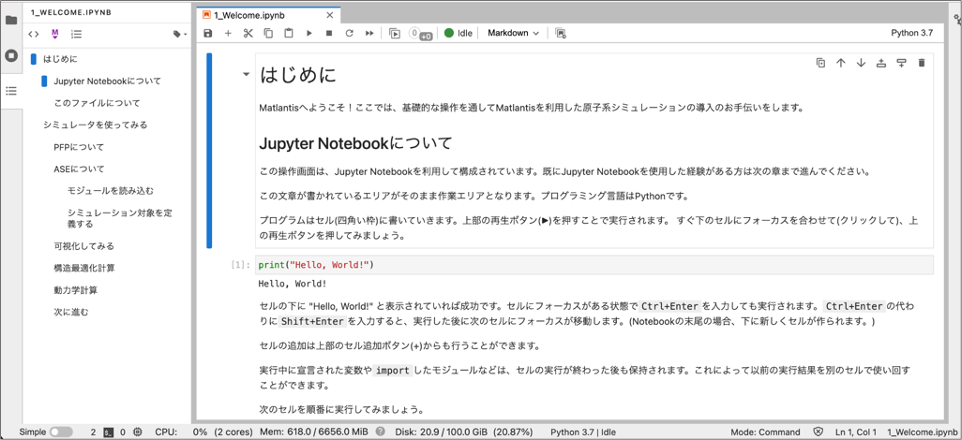Jump to 構造最適化計算 in the table of contents

[84, 268]
